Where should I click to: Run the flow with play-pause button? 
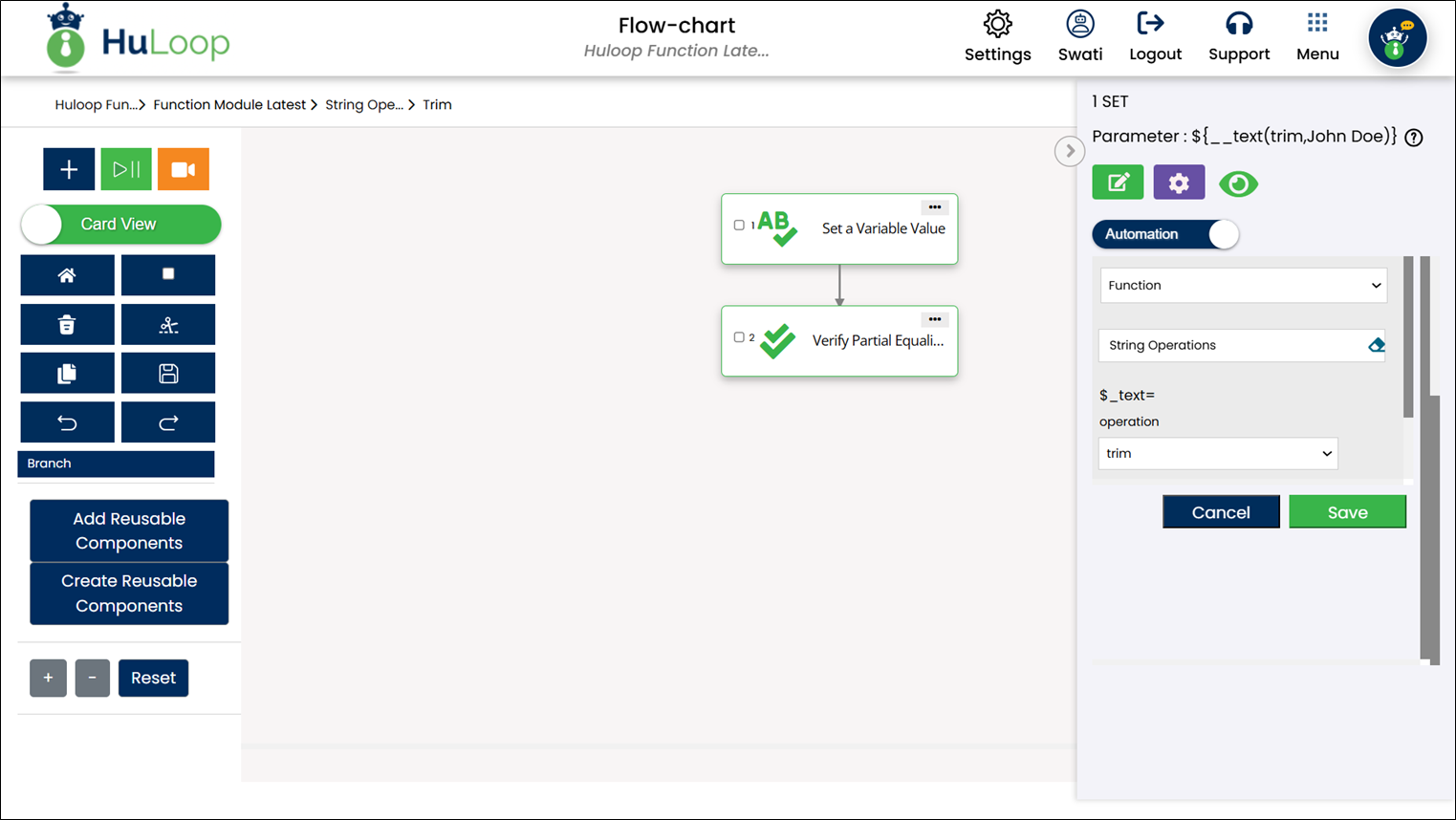click(x=126, y=169)
